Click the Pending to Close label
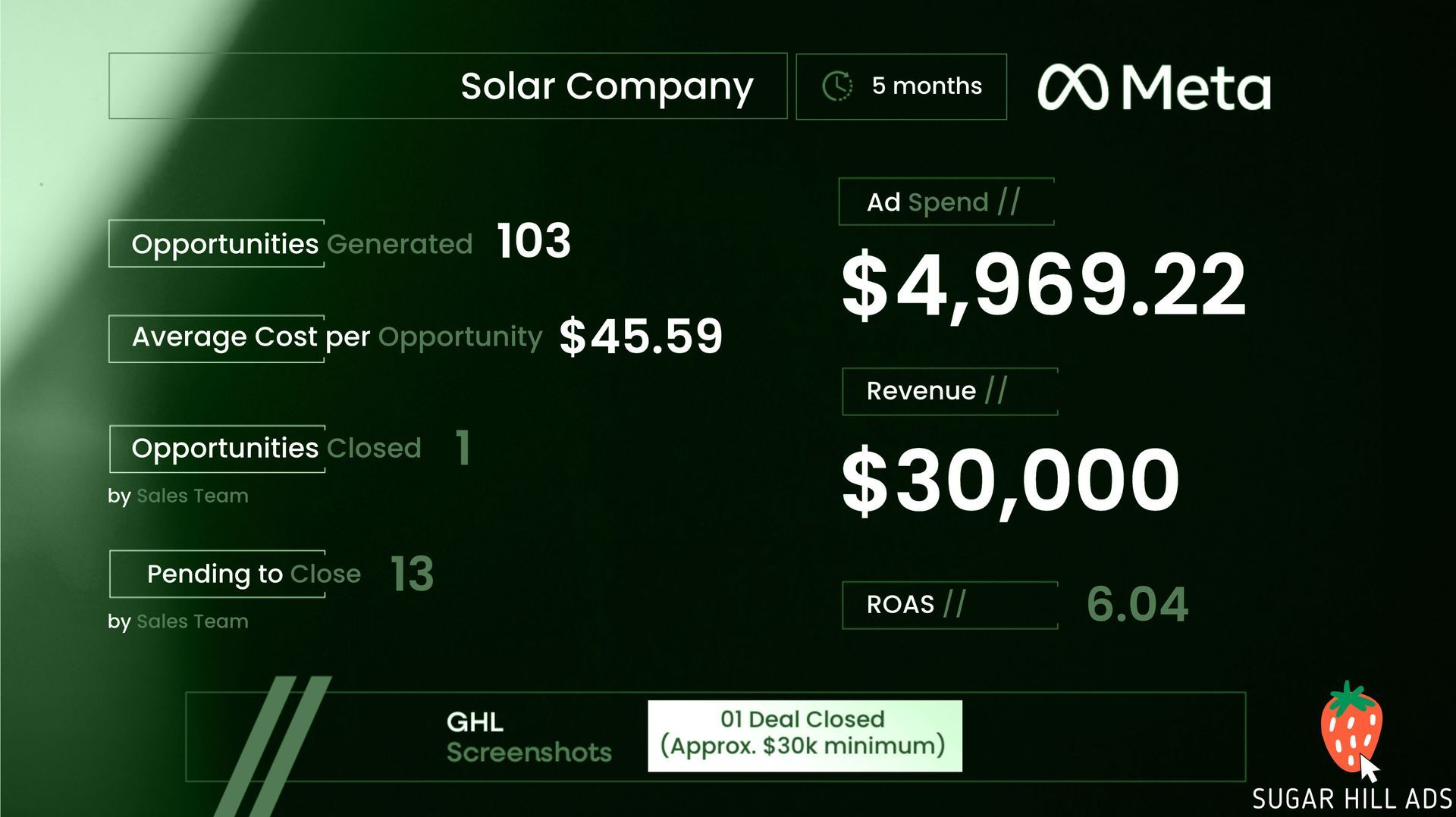This screenshot has height=817, width=1456. click(x=253, y=574)
